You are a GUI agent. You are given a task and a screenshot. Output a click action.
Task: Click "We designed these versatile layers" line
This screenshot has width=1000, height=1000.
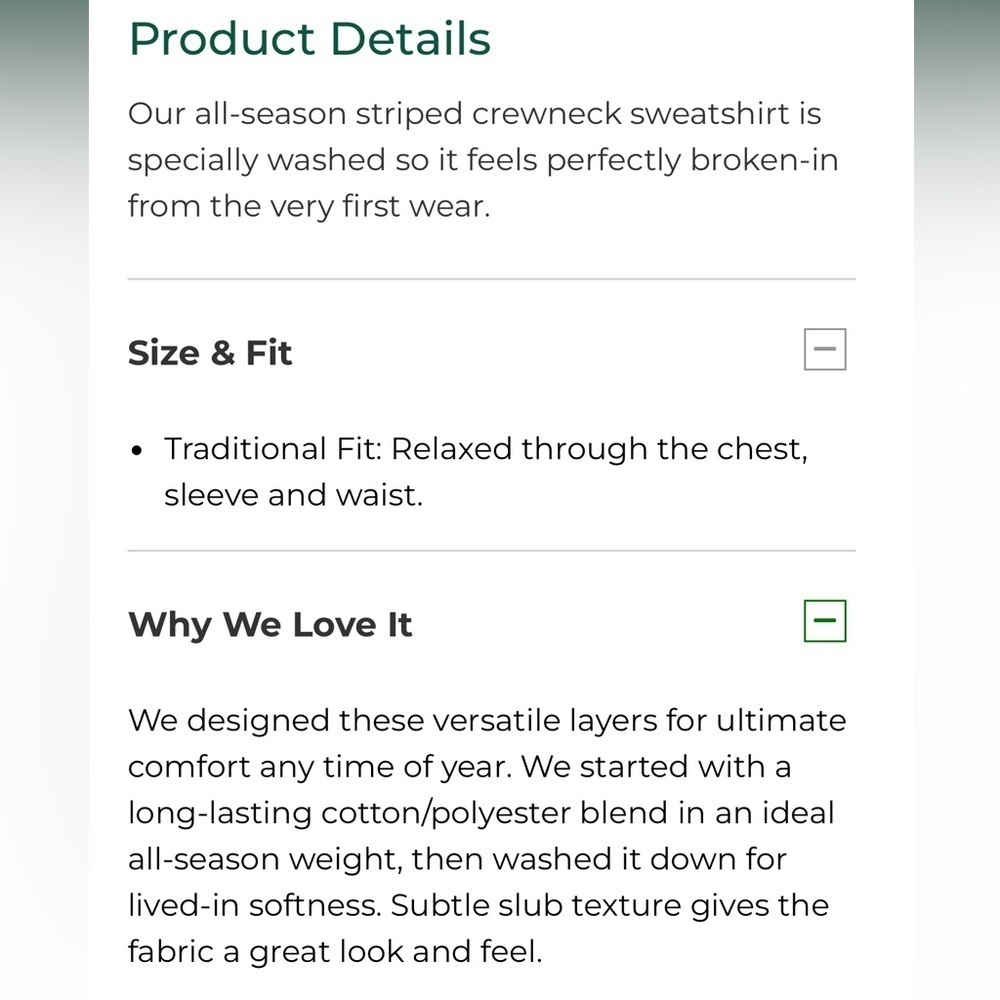486,720
